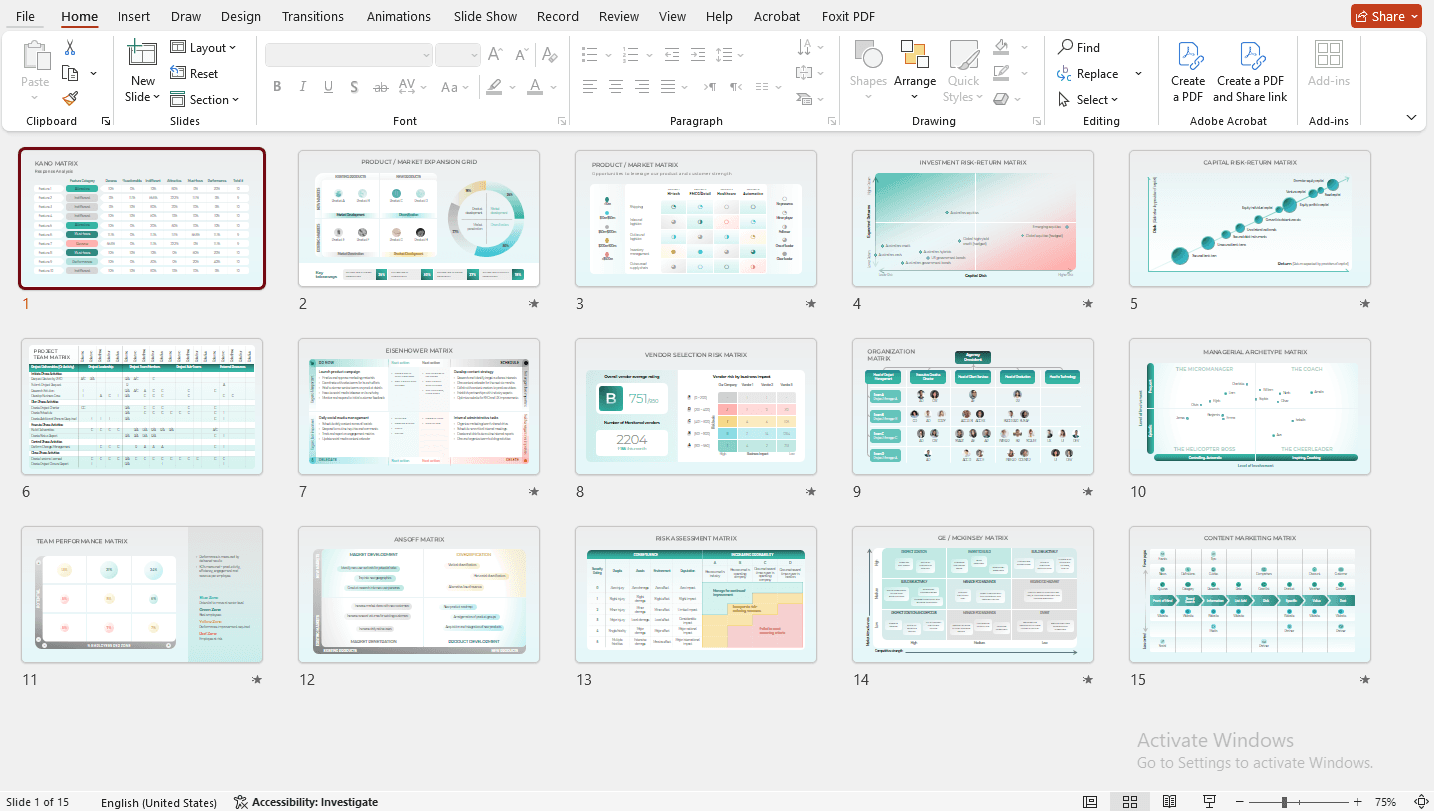Viewport: 1434px width, 811px height.
Task: Open the Share button dropdown
Action: pyautogui.click(x=1386, y=16)
